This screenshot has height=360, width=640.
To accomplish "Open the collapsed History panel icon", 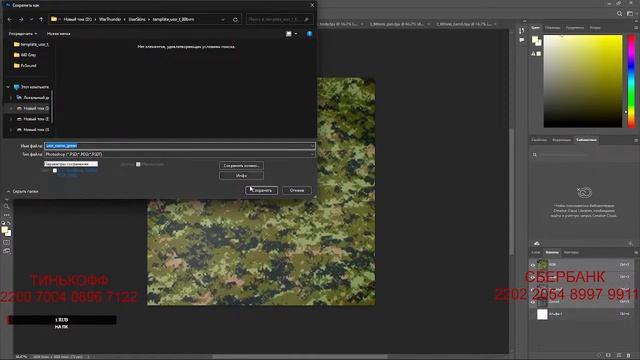I will 522,31.
